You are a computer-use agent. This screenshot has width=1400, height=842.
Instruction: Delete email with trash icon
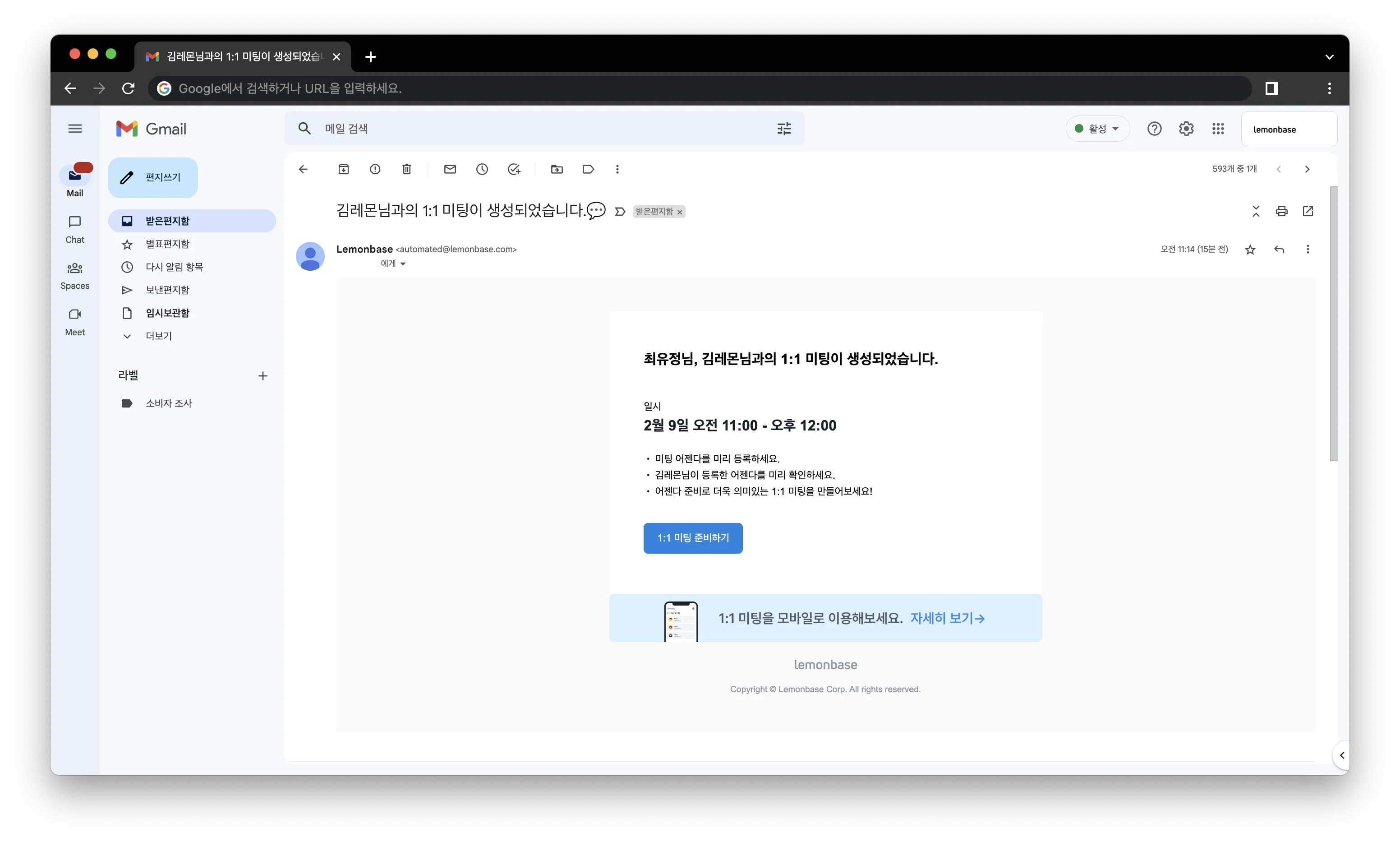click(406, 169)
